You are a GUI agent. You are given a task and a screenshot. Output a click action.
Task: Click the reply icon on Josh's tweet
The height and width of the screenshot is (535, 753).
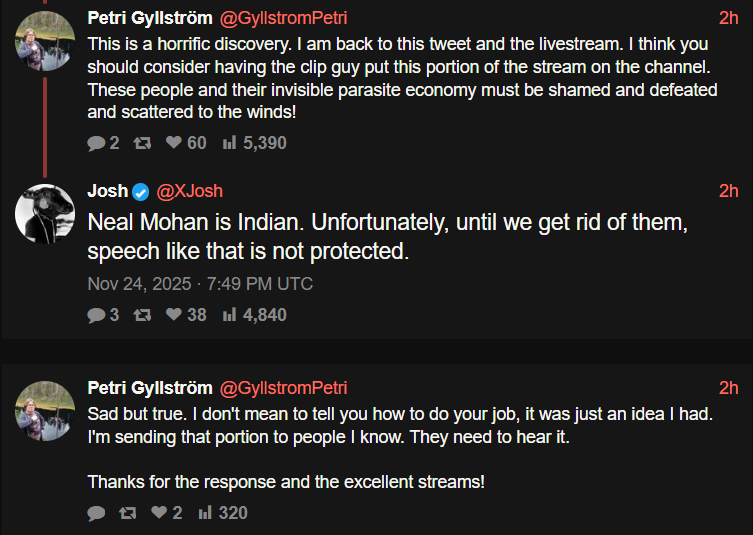(96, 315)
